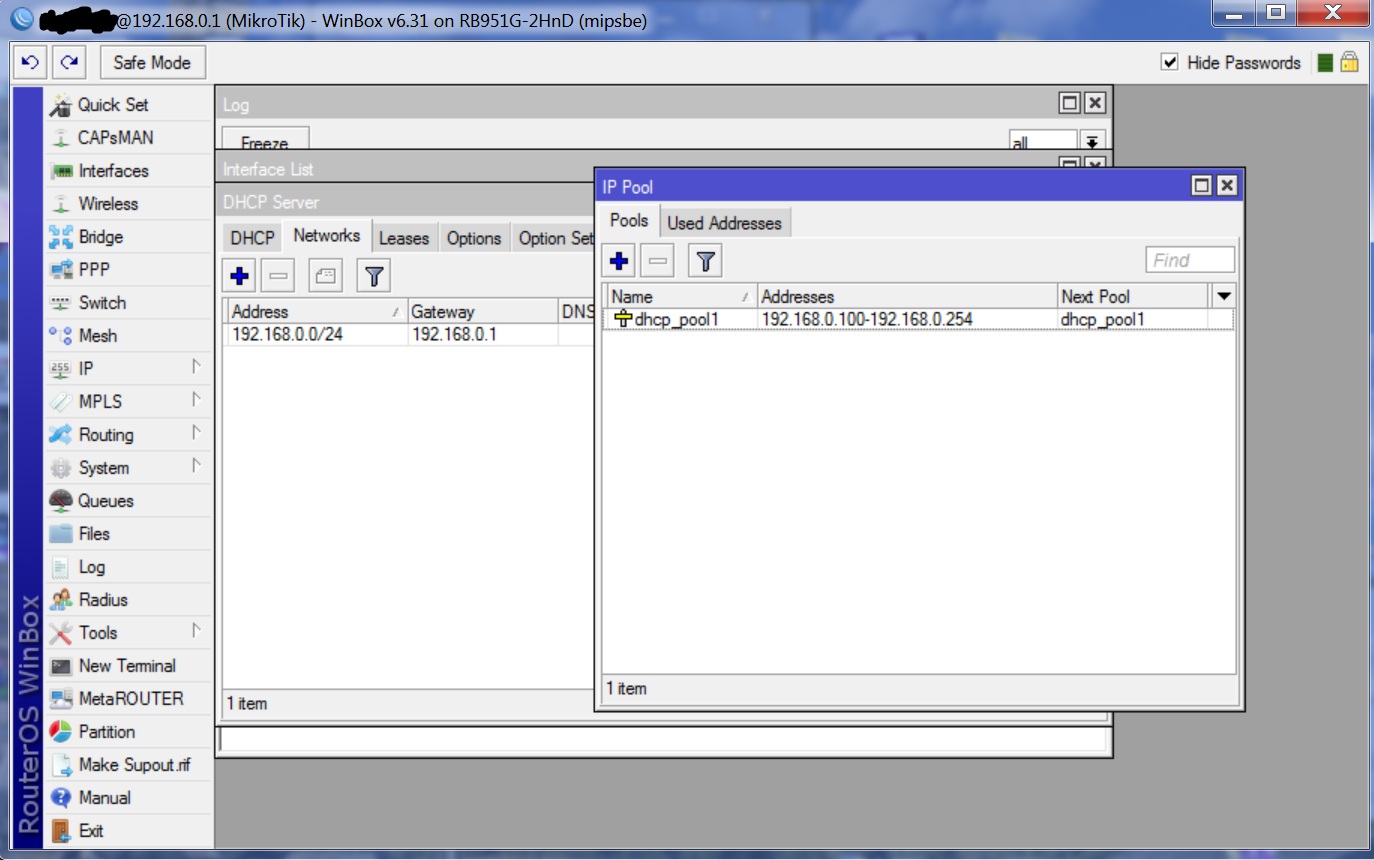The height and width of the screenshot is (860, 1374).
Task: Expand the System submenu
Action: coord(196,466)
